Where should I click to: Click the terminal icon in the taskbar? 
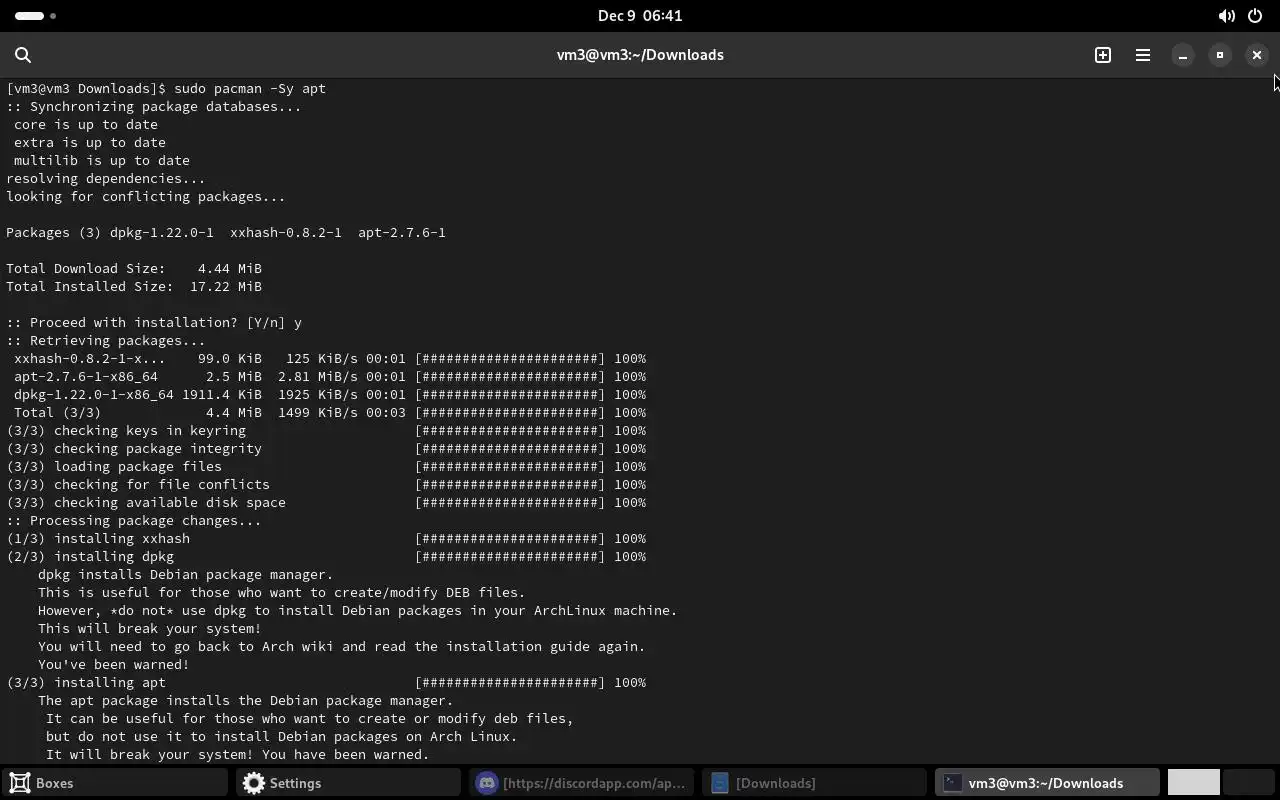coord(952,783)
